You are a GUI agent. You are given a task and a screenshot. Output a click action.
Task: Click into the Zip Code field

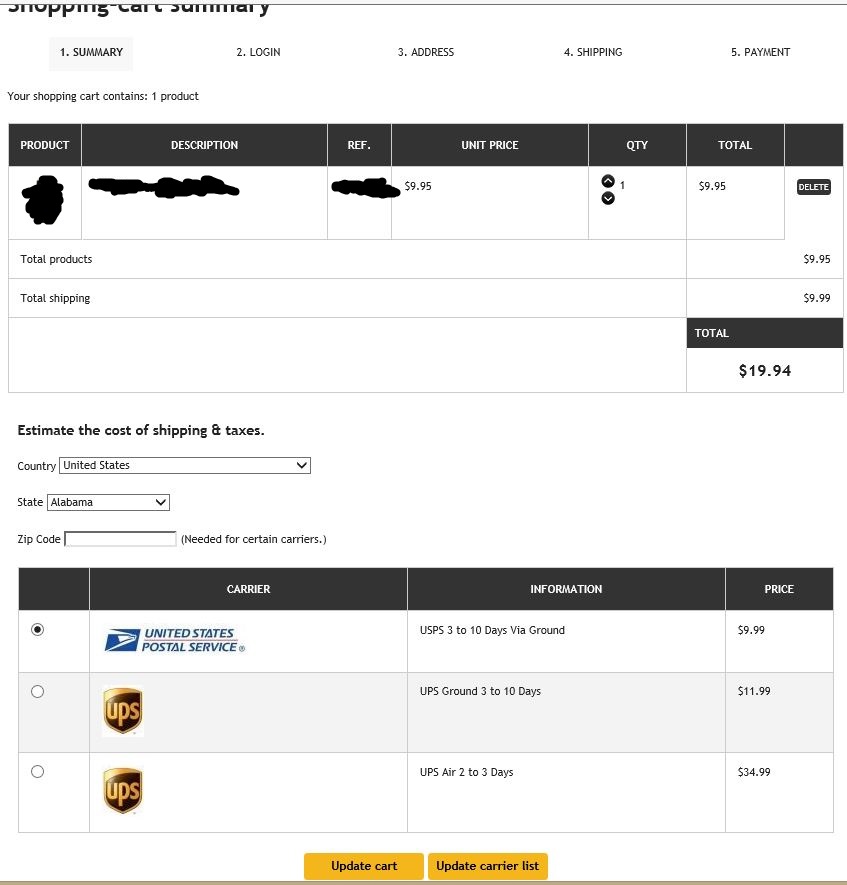[x=120, y=539]
